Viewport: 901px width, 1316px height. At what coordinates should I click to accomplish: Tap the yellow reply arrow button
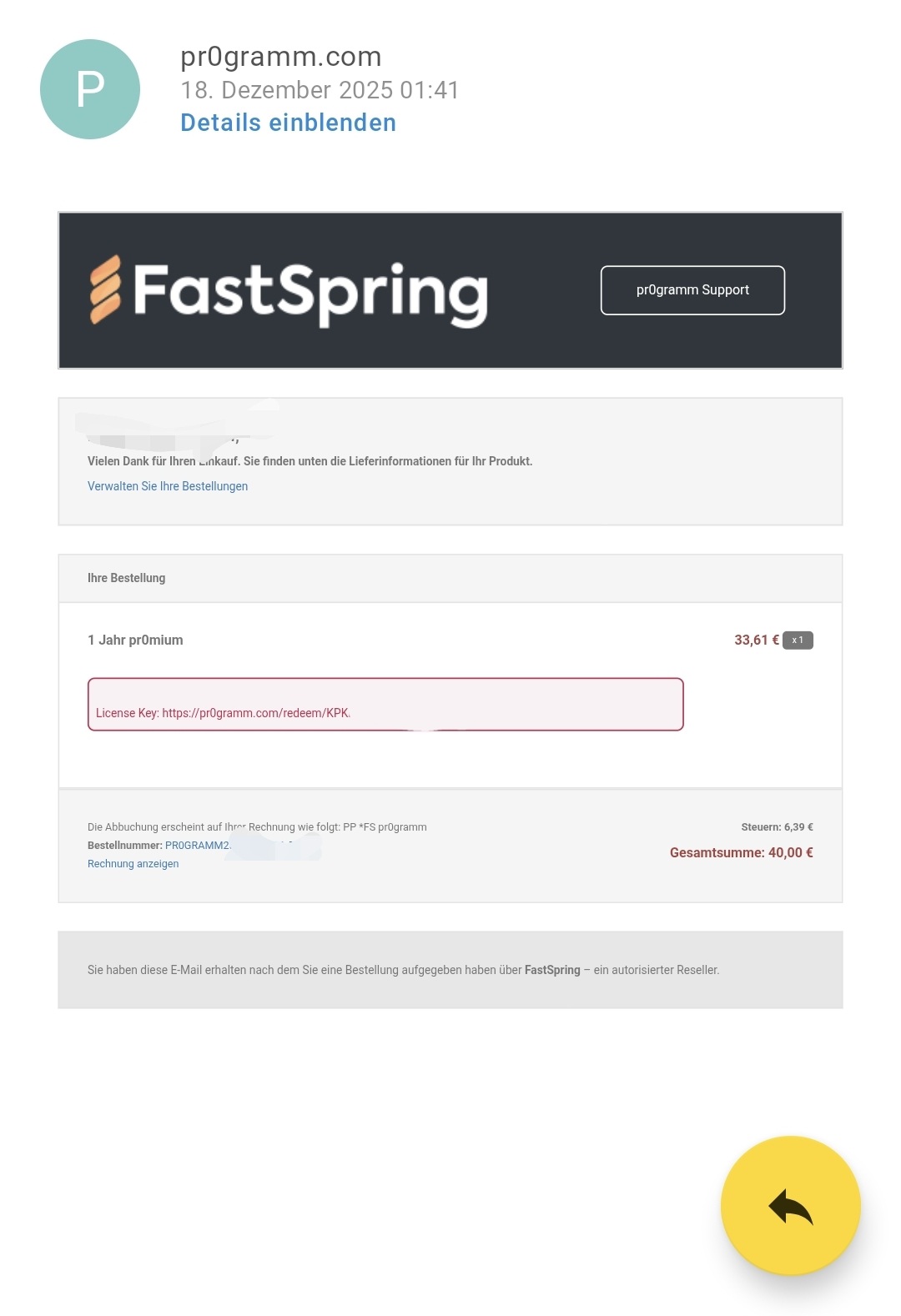[x=790, y=1205]
